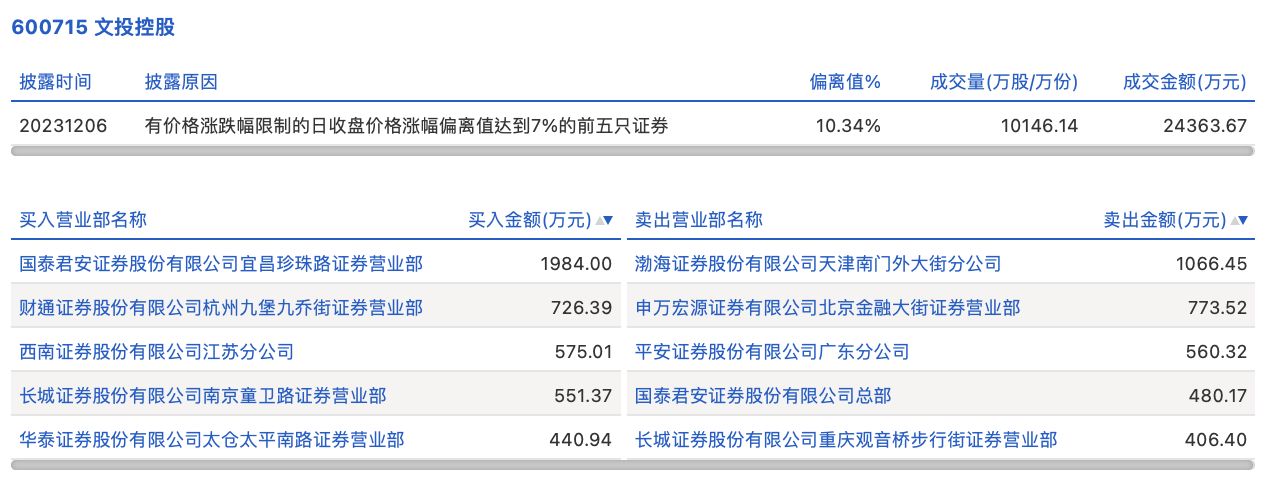Open 600715 文投控股 stock title link
1266x486 pixels.
click(x=93, y=27)
